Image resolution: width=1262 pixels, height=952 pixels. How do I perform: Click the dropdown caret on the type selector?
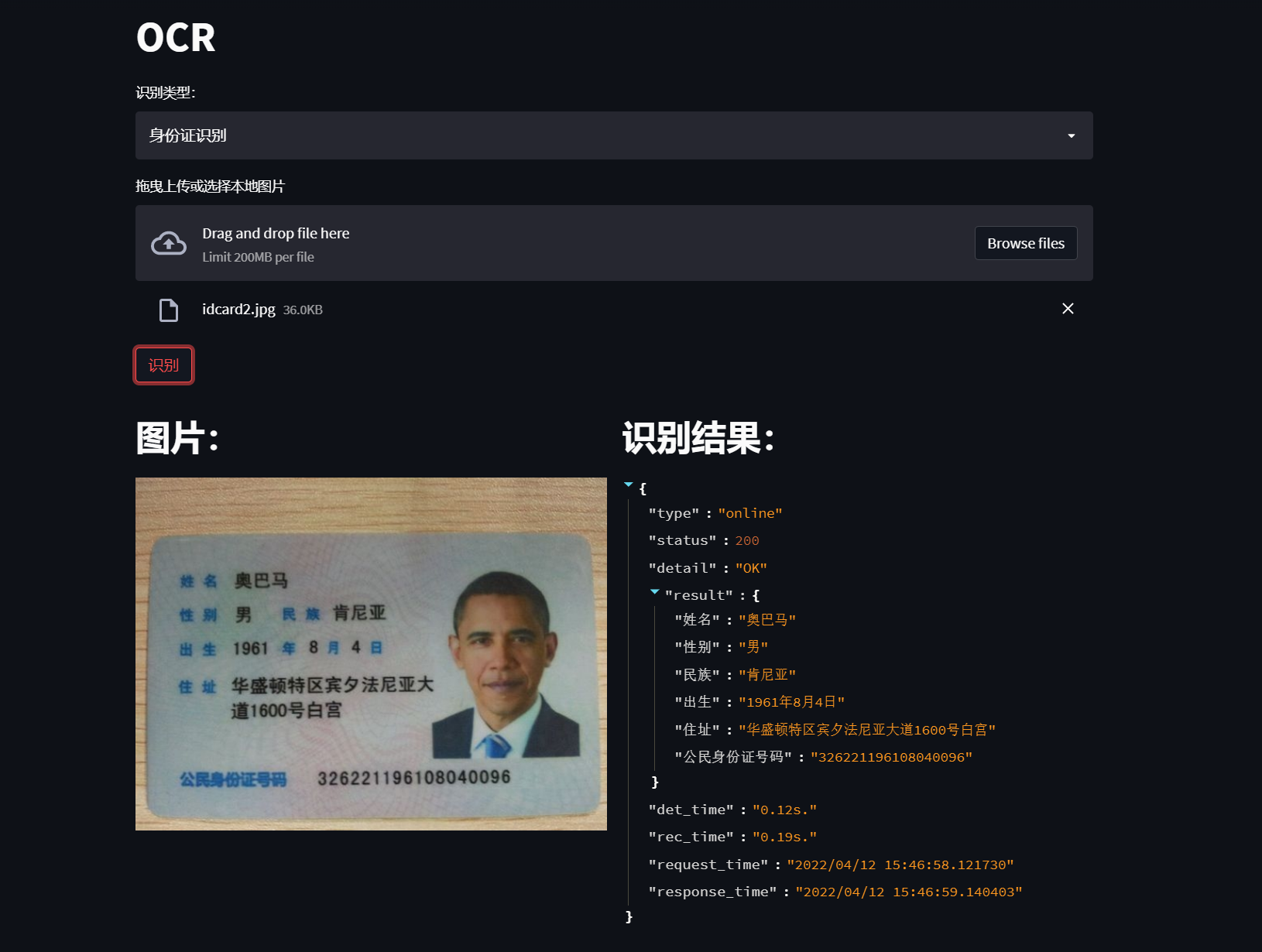(x=1072, y=135)
